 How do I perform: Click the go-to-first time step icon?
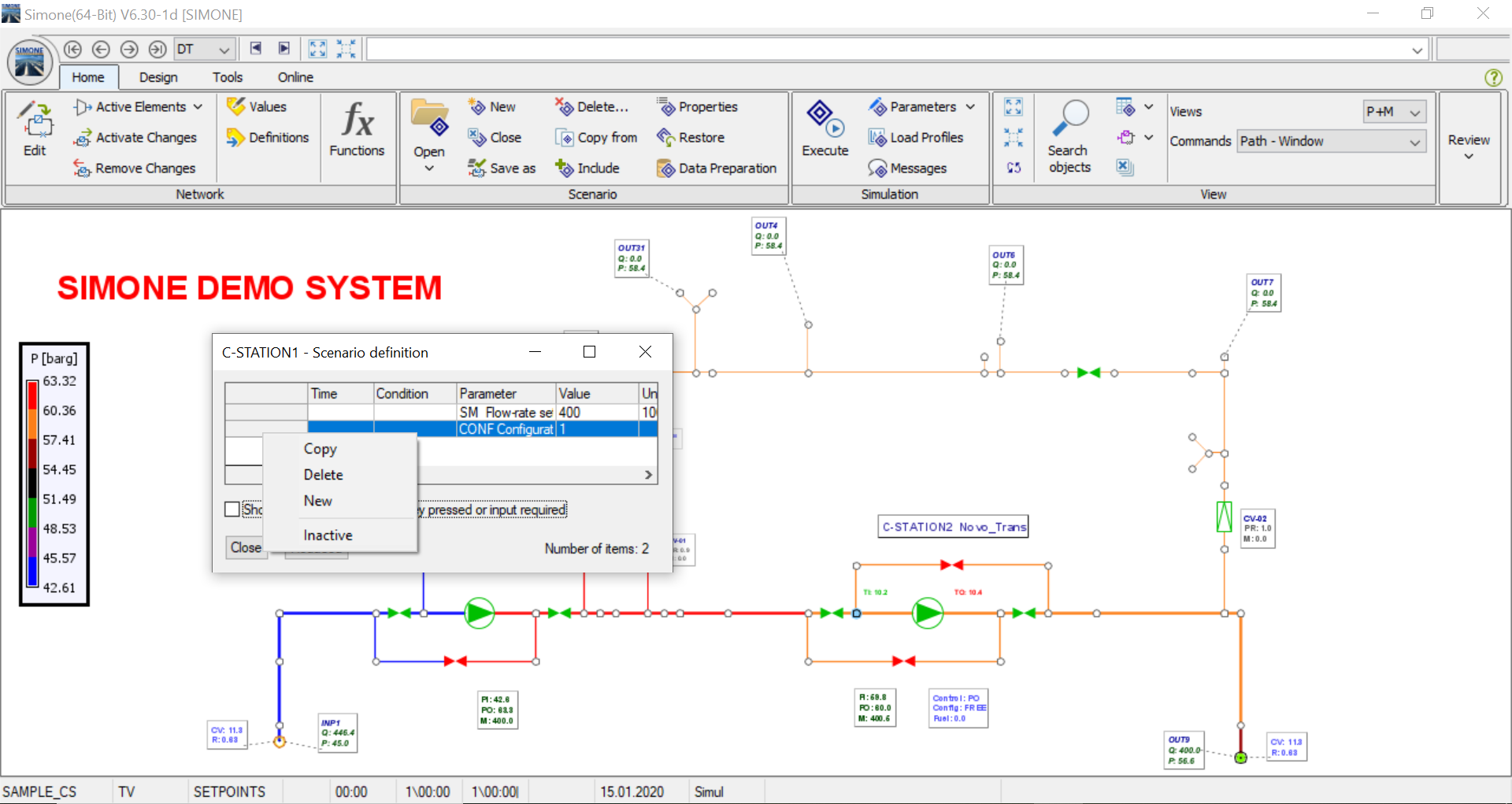click(72, 50)
